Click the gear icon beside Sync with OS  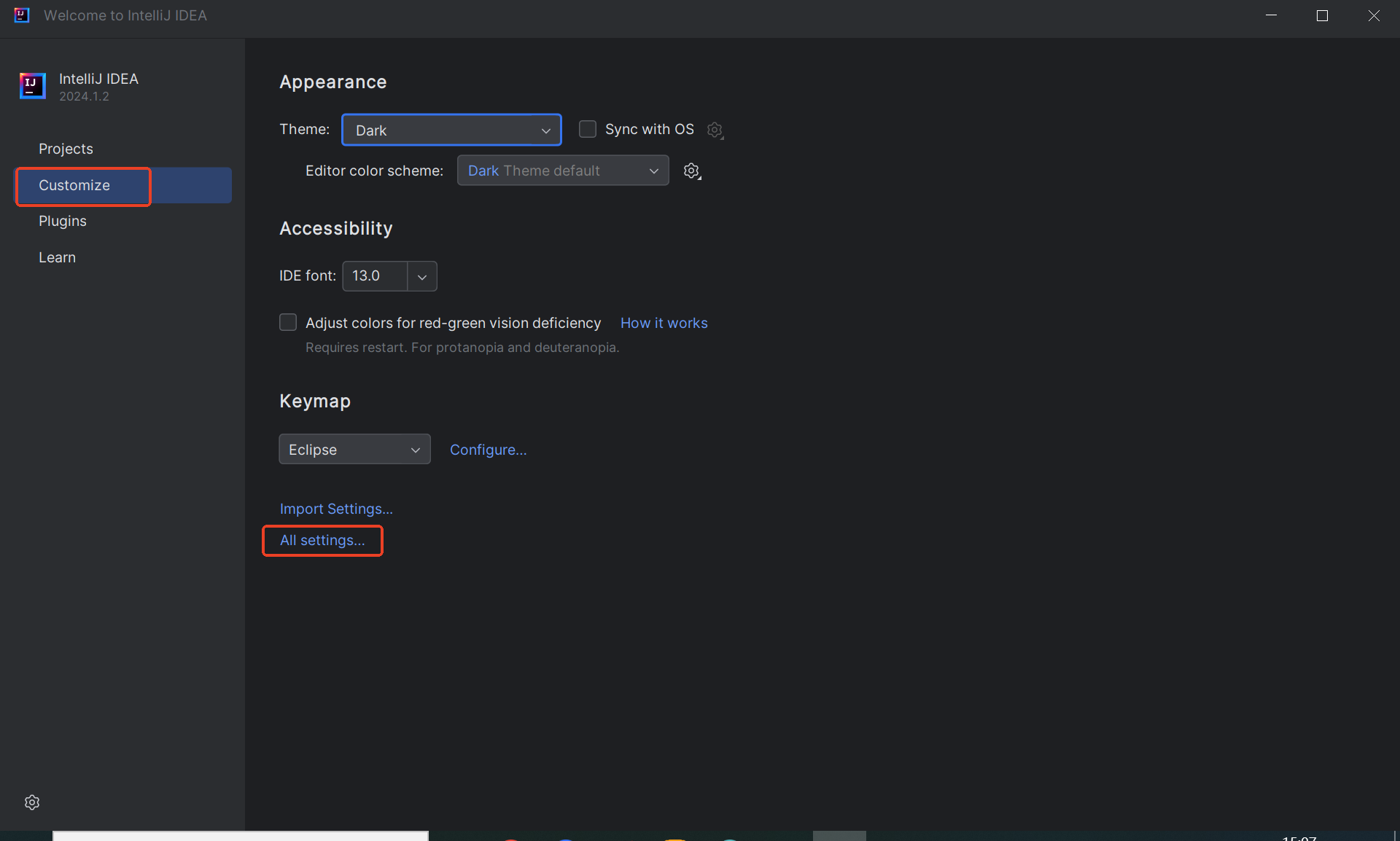point(715,130)
